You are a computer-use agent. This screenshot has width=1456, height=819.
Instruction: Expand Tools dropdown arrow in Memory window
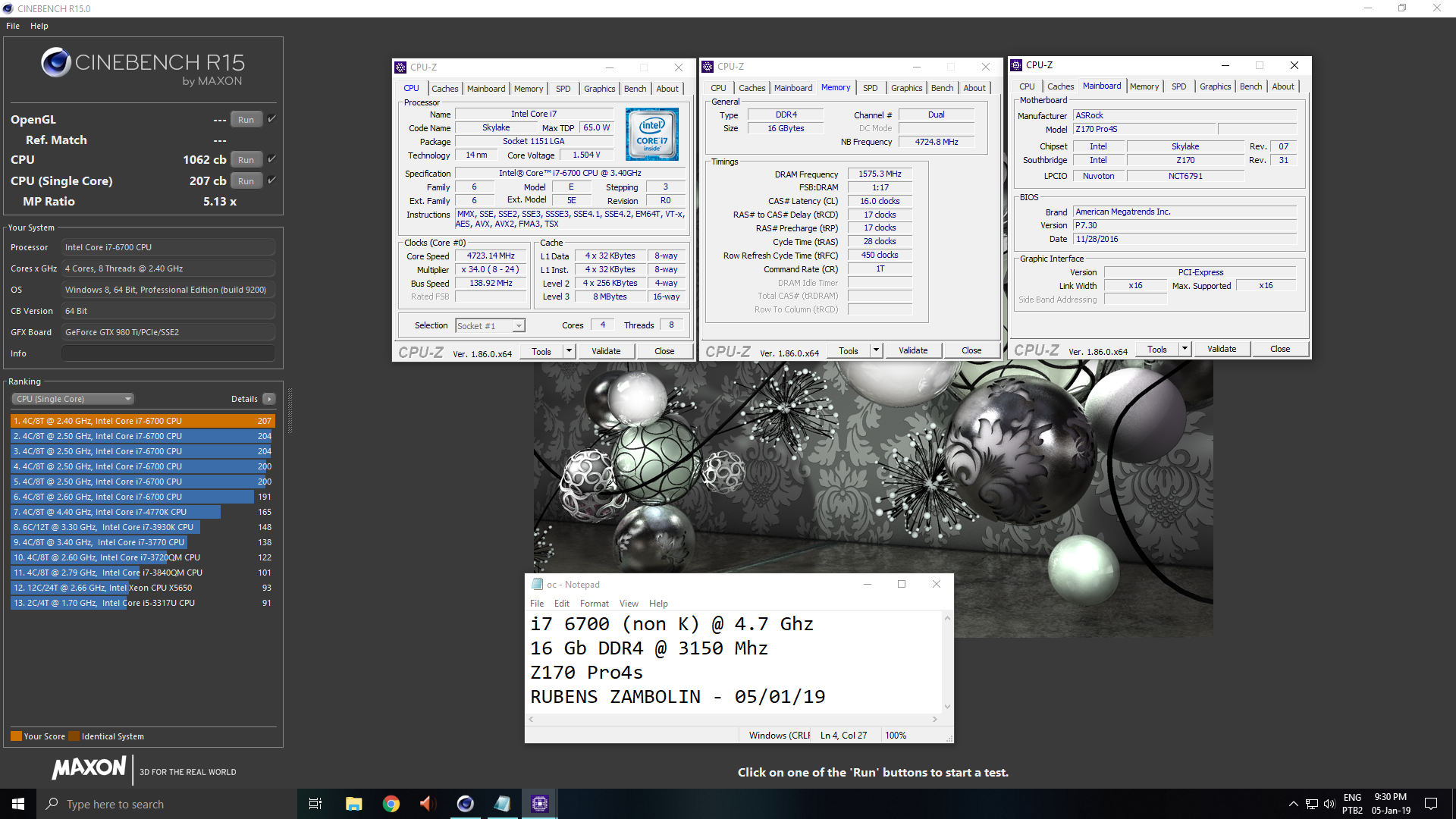coord(876,350)
